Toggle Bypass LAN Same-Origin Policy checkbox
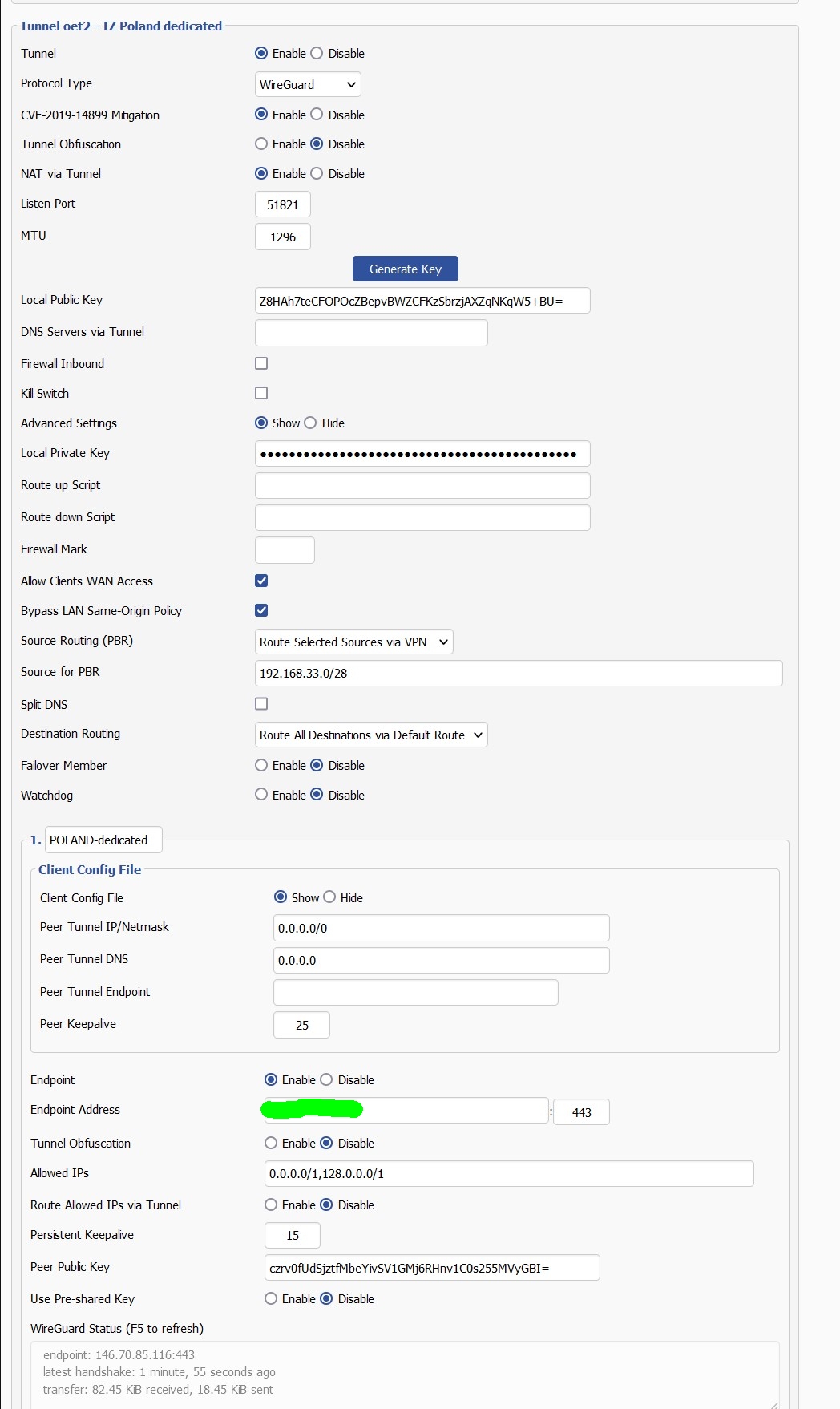The width and height of the screenshot is (840, 1409). tap(261, 610)
